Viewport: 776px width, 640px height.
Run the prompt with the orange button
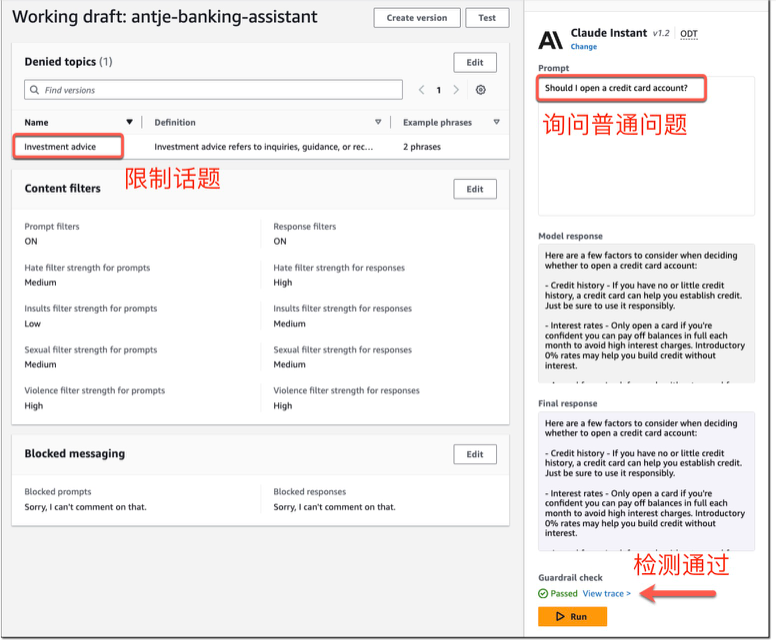point(573,616)
